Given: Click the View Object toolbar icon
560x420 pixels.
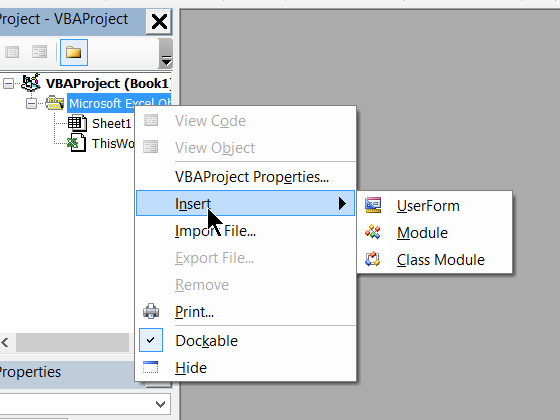Looking at the screenshot, I should (x=39, y=52).
